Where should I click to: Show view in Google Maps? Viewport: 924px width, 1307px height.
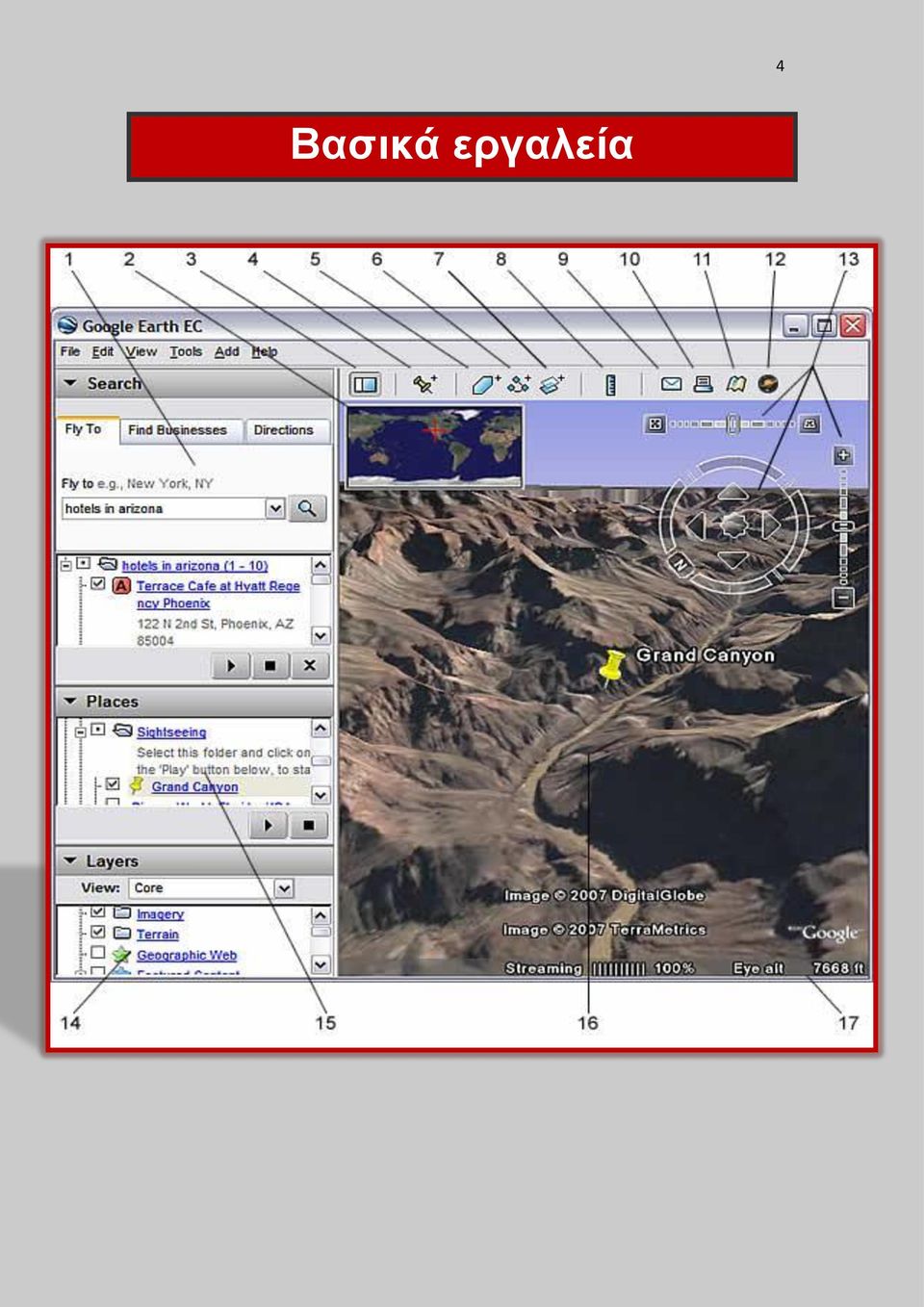pos(736,384)
